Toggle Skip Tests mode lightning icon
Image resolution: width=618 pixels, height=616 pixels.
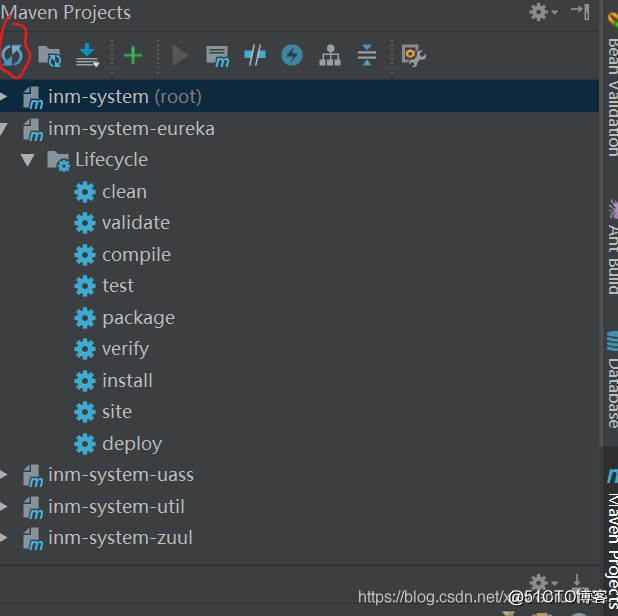(x=292, y=56)
